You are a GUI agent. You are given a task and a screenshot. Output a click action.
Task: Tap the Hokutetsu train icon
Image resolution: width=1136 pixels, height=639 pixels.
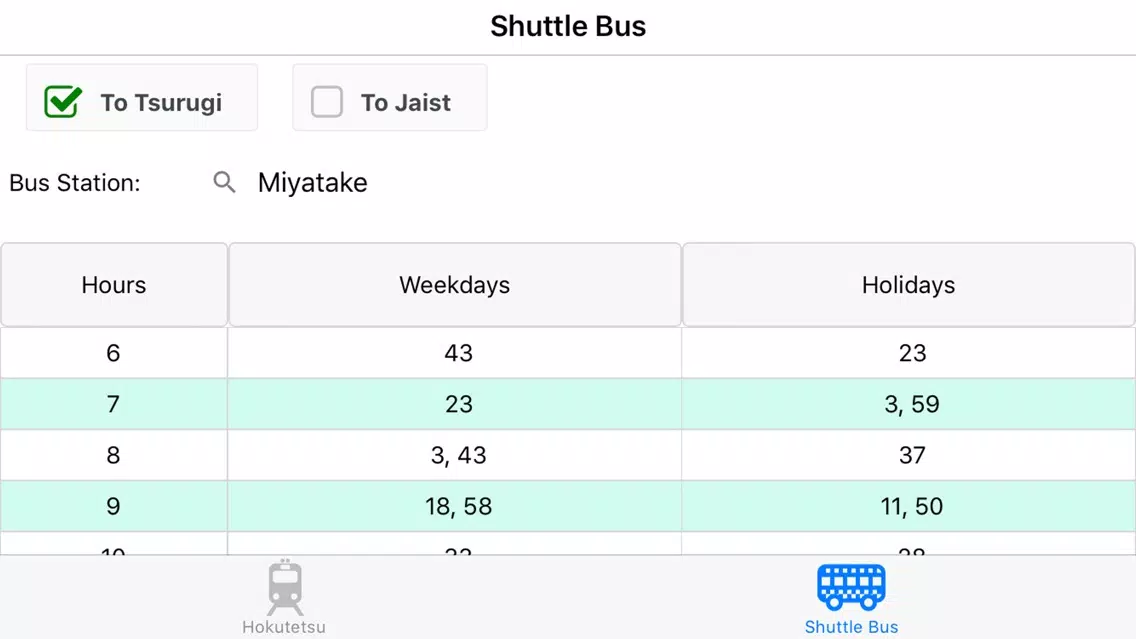(285, 588)
